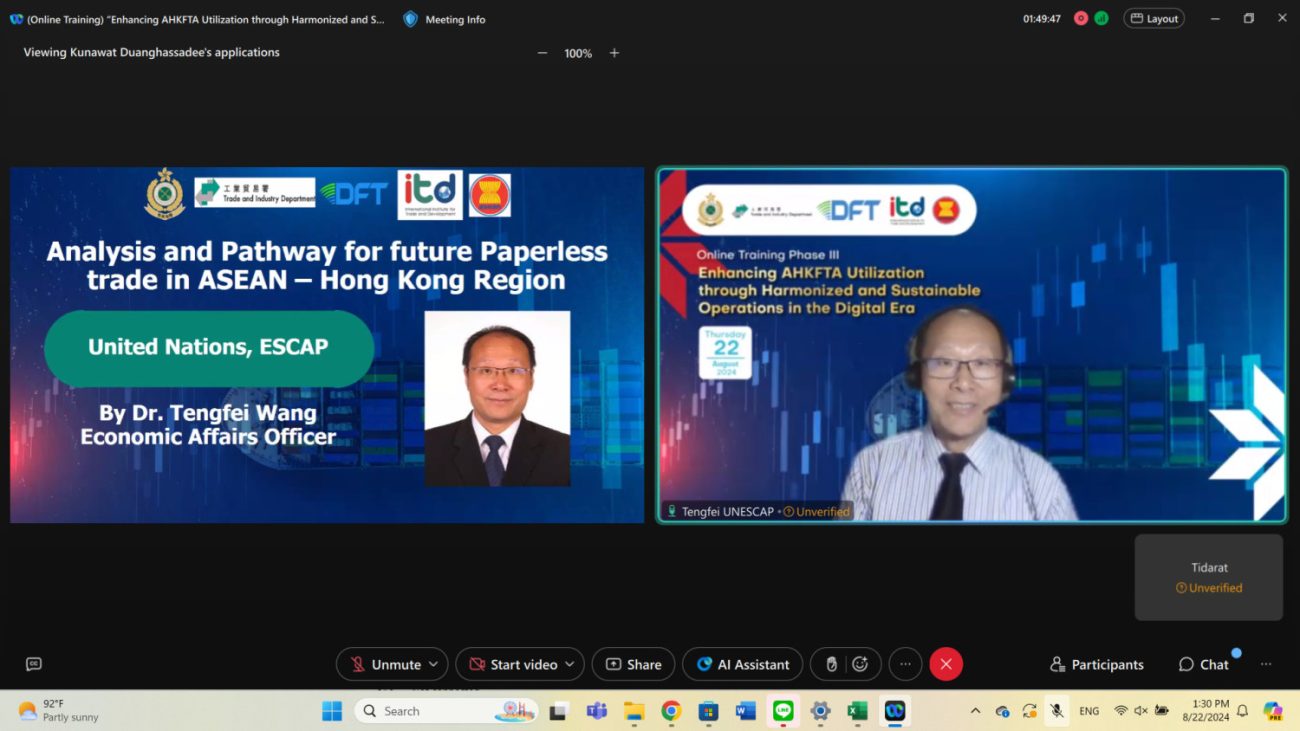
Task: Open the weather widget showing 92°F
Action: click(x=58, y=711)
